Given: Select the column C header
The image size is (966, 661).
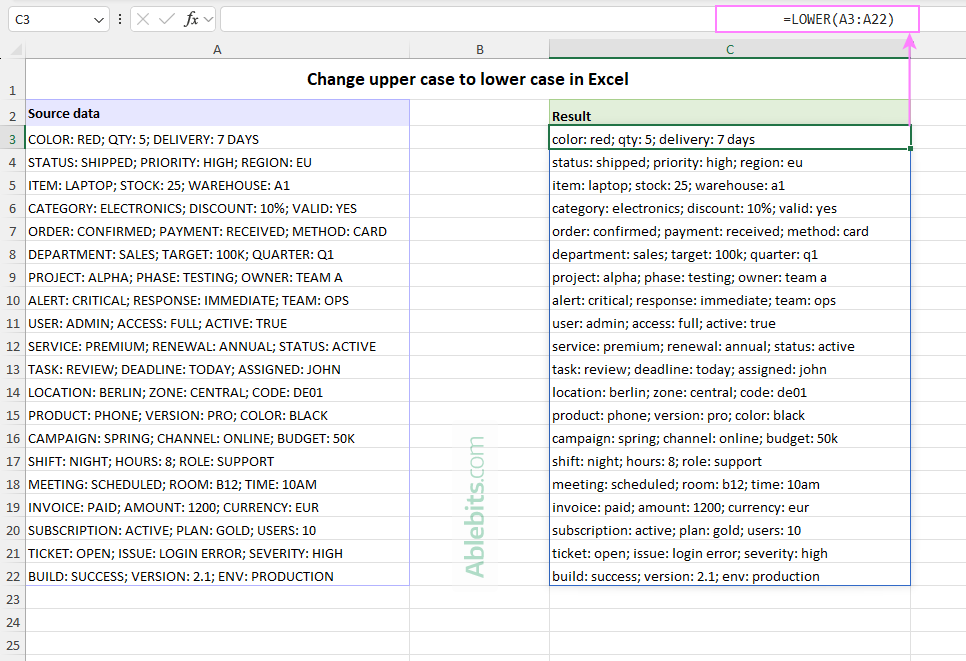Looking at the screenshot, I should [729, 49].
